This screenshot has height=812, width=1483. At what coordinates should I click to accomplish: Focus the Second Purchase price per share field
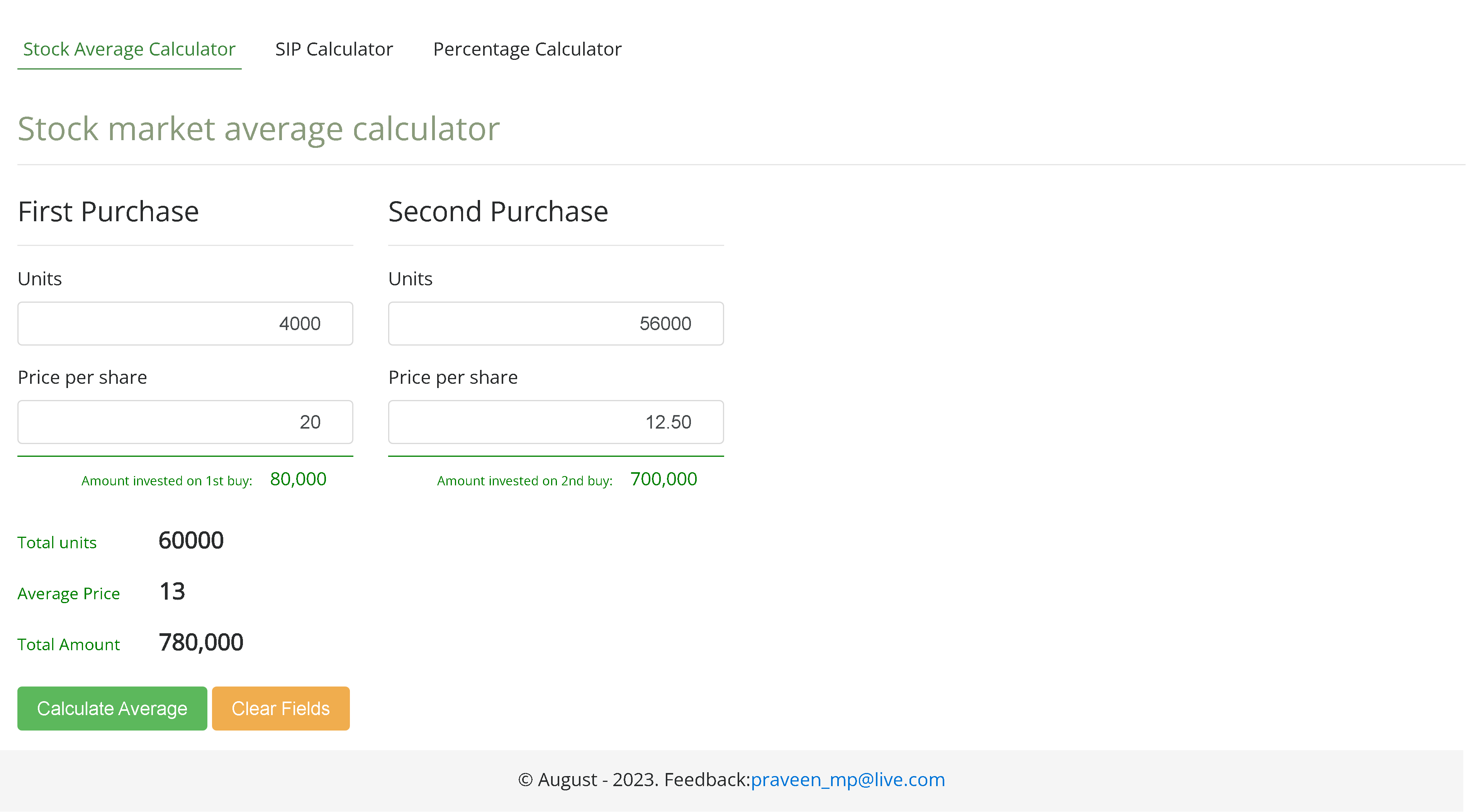point(556,422)
